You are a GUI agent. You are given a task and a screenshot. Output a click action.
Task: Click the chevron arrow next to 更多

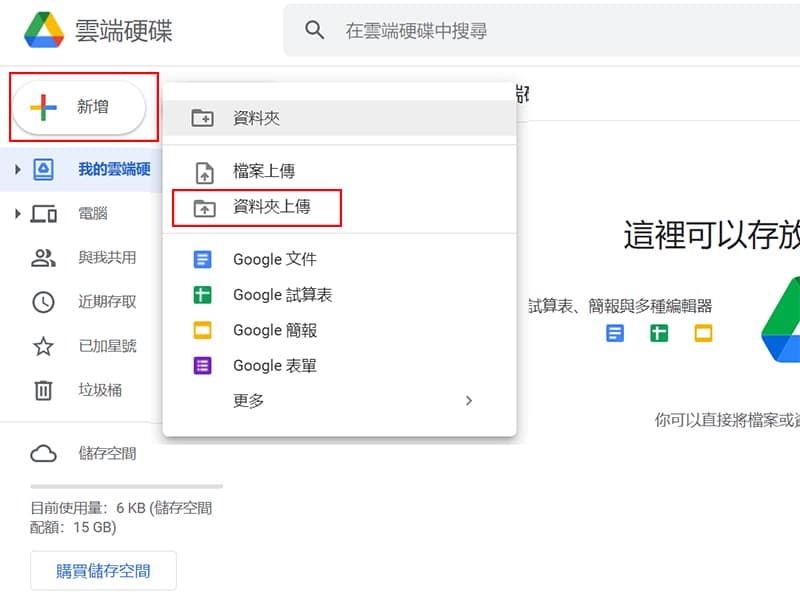[469, 401]
